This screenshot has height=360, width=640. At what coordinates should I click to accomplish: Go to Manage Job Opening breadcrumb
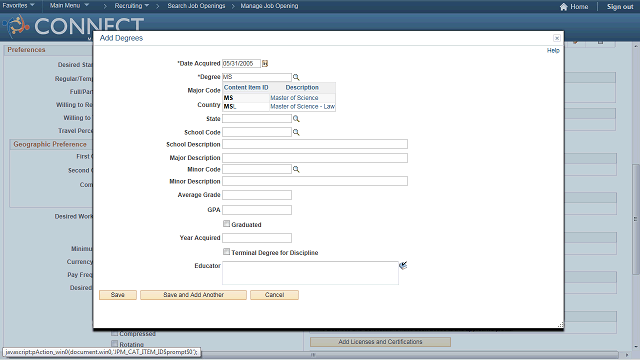(x=269, y=6)
